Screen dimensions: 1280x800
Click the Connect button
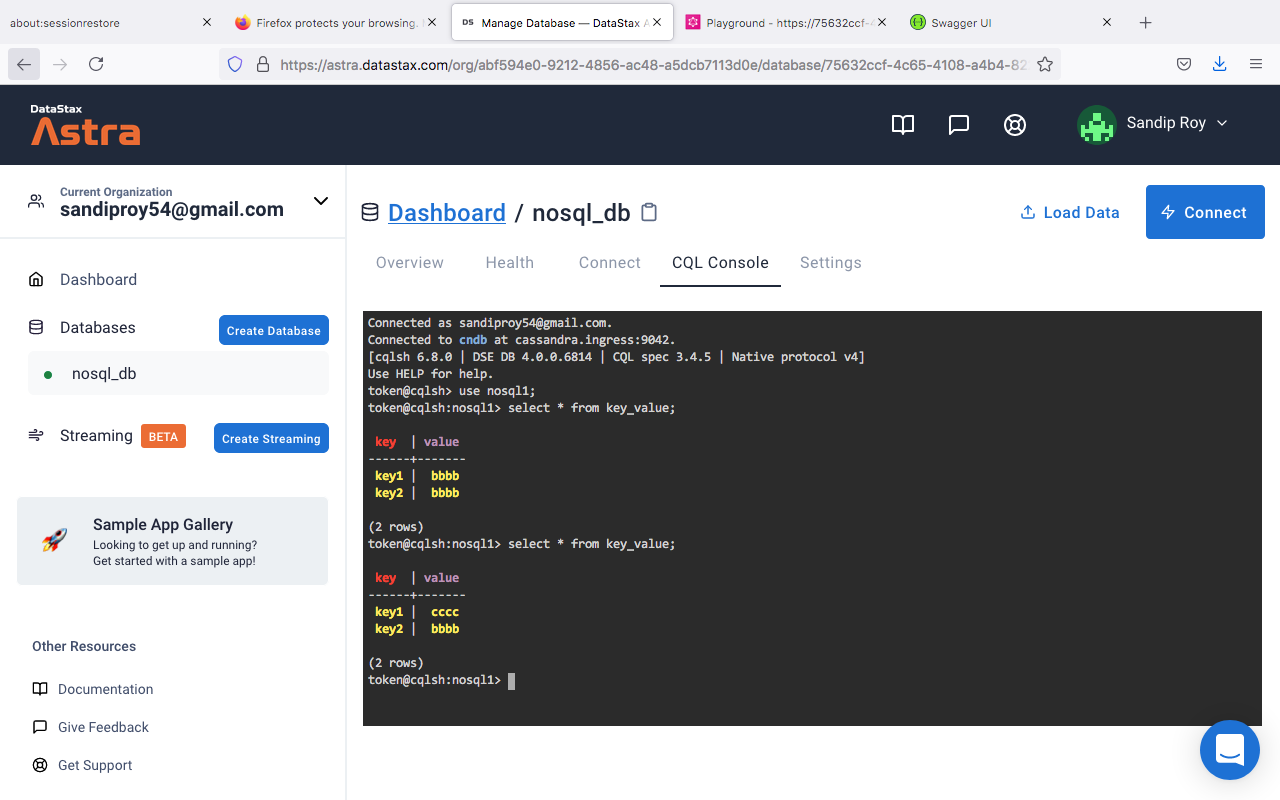[x=1204, y=212]
